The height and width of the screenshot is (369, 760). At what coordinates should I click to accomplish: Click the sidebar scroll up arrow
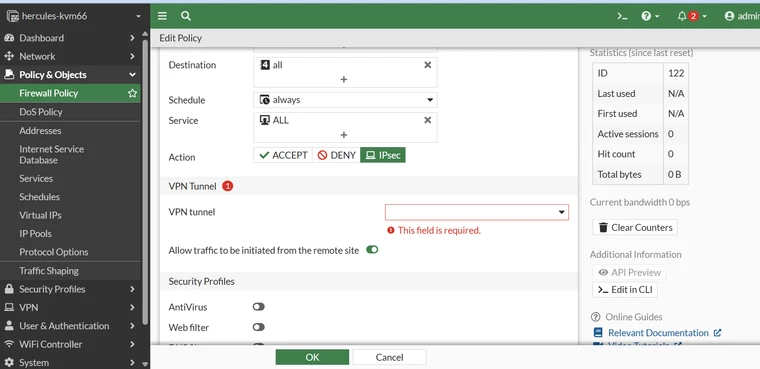145,34
